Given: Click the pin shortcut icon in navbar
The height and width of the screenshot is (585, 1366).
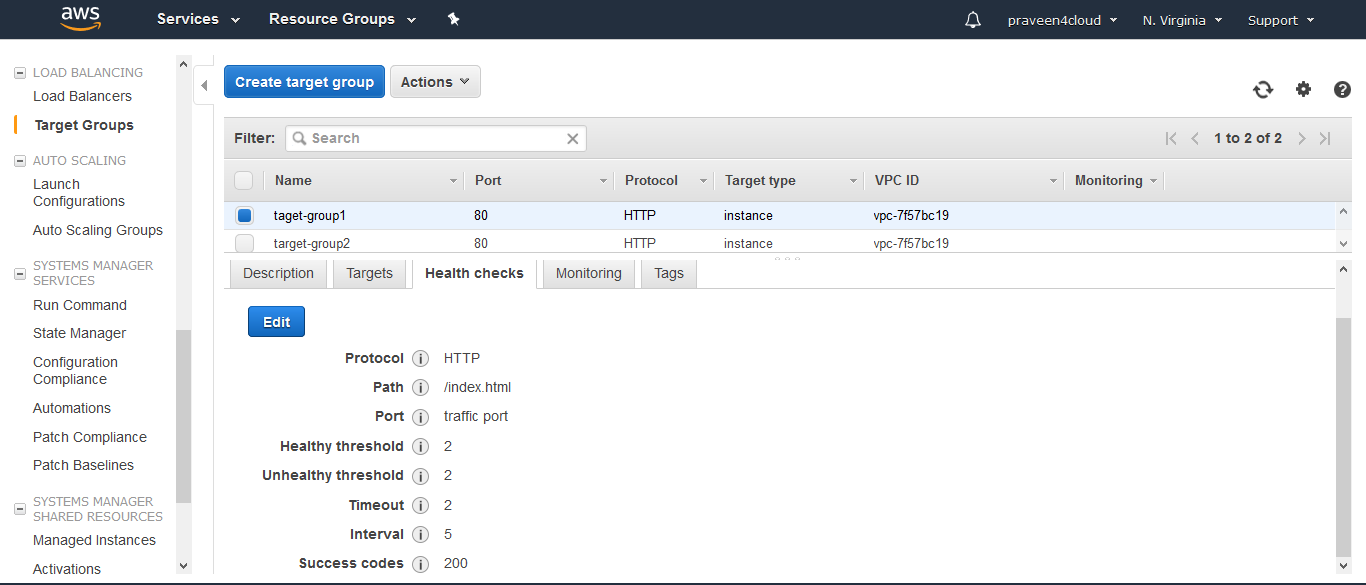Looking at the screenshot, I should point(453,18).
